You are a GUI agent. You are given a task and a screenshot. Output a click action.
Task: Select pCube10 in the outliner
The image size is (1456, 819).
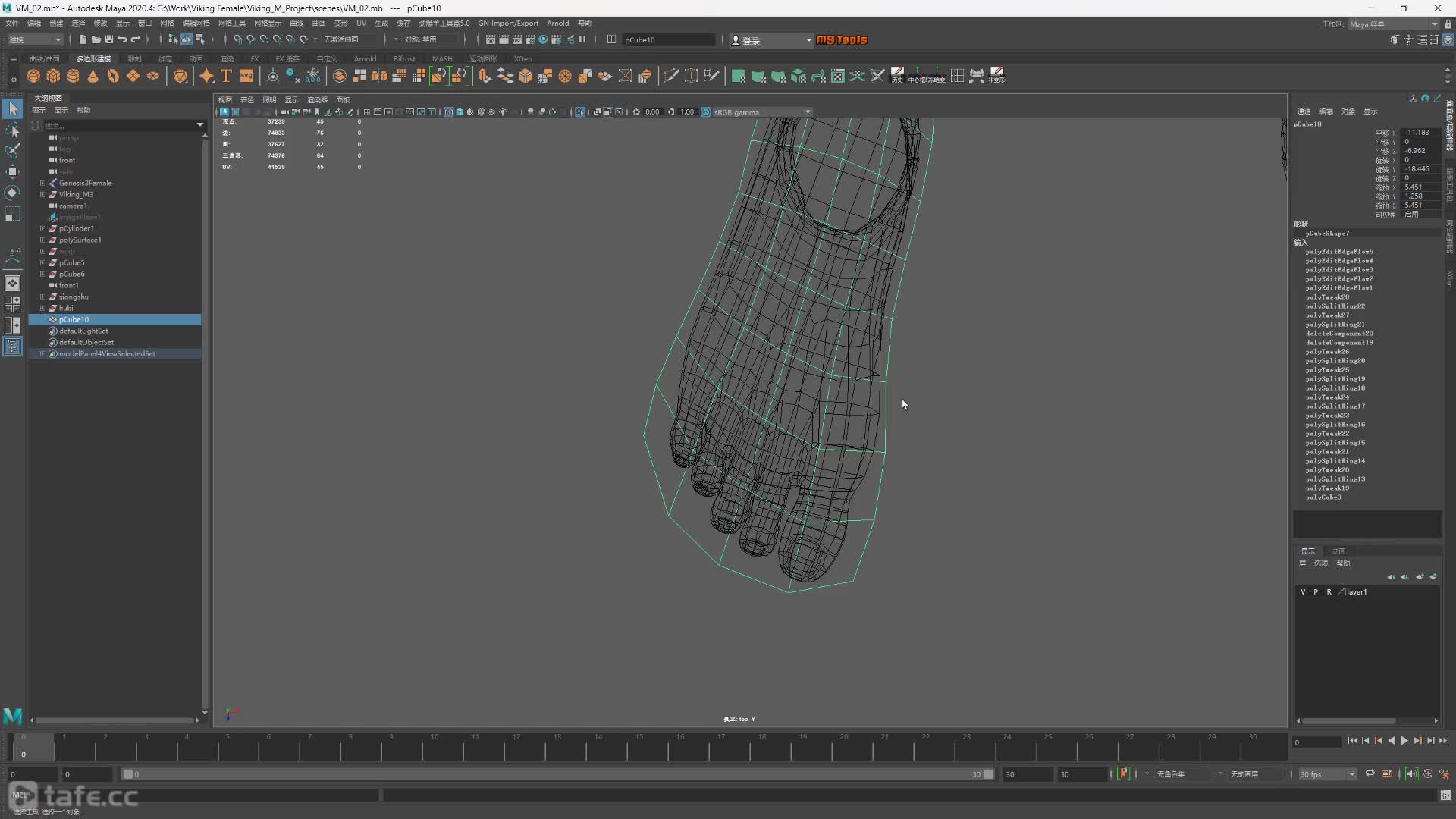pyautogui.click(x=115, y=319)
